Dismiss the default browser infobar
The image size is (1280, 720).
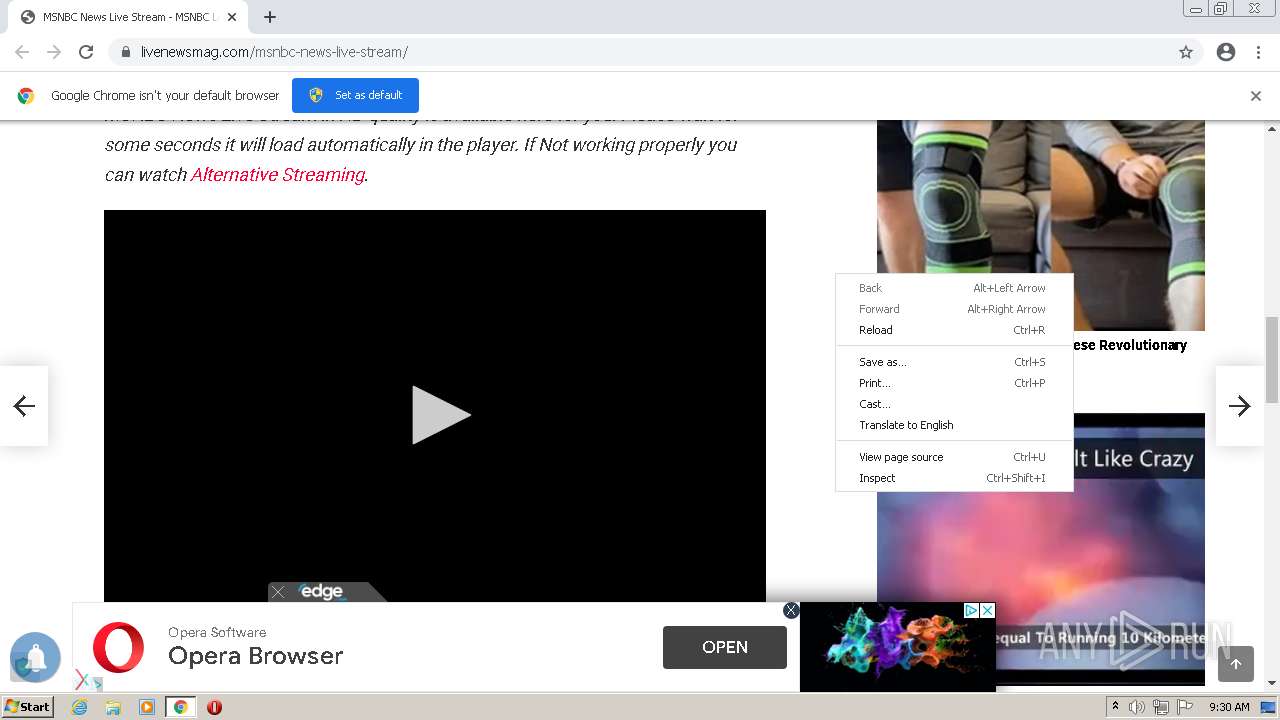pyautogui.click(x=1256, y=96)
